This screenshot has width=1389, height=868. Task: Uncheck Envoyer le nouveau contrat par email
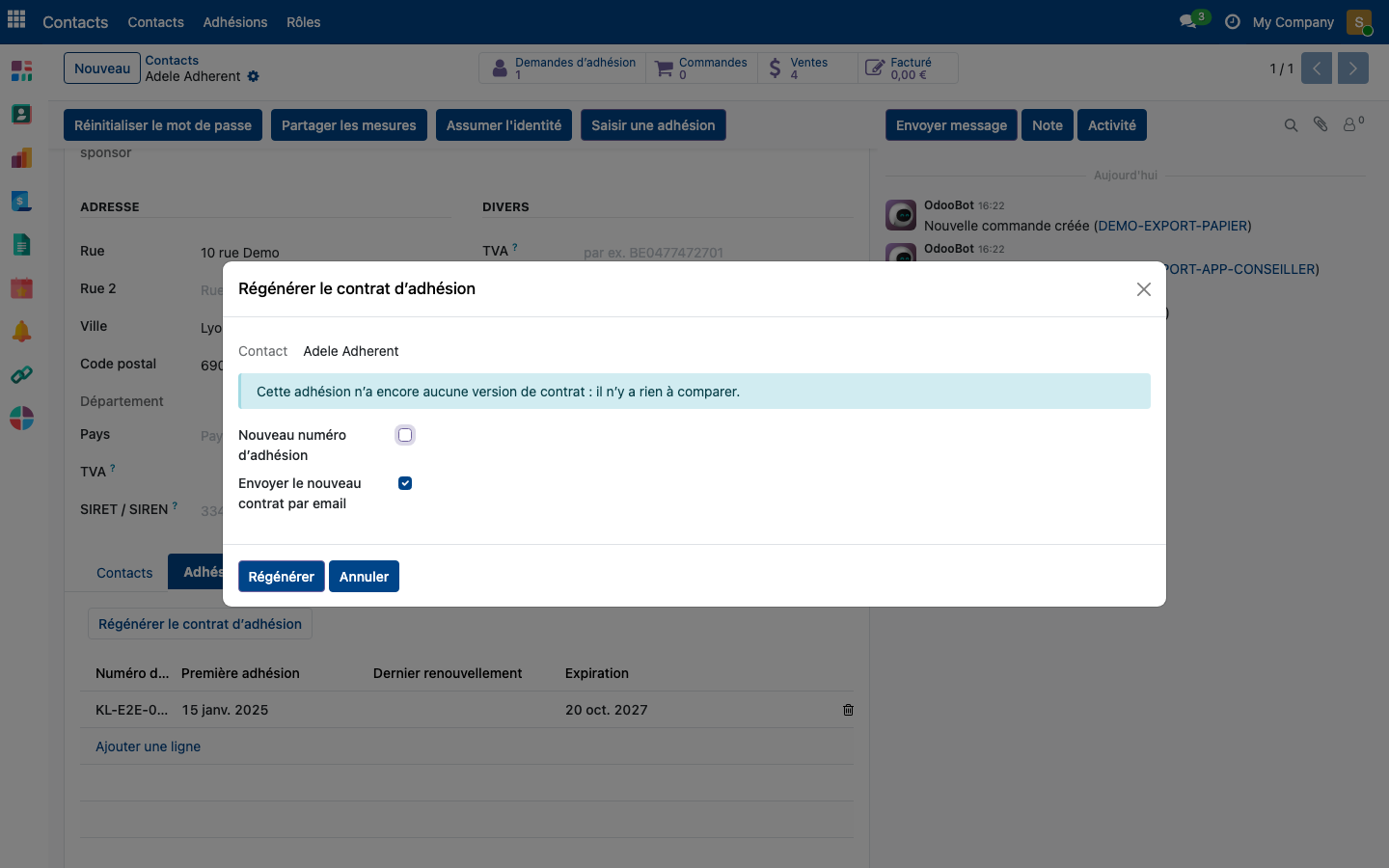(405, 483)
